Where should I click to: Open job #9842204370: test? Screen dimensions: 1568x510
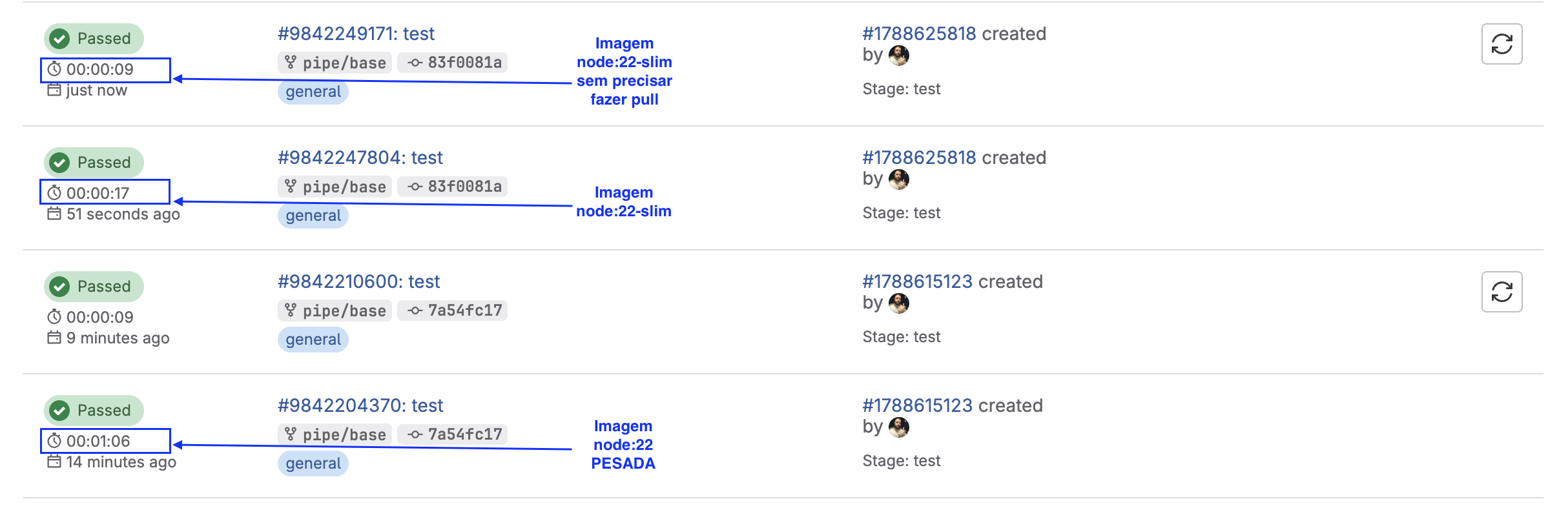(360, 405)
